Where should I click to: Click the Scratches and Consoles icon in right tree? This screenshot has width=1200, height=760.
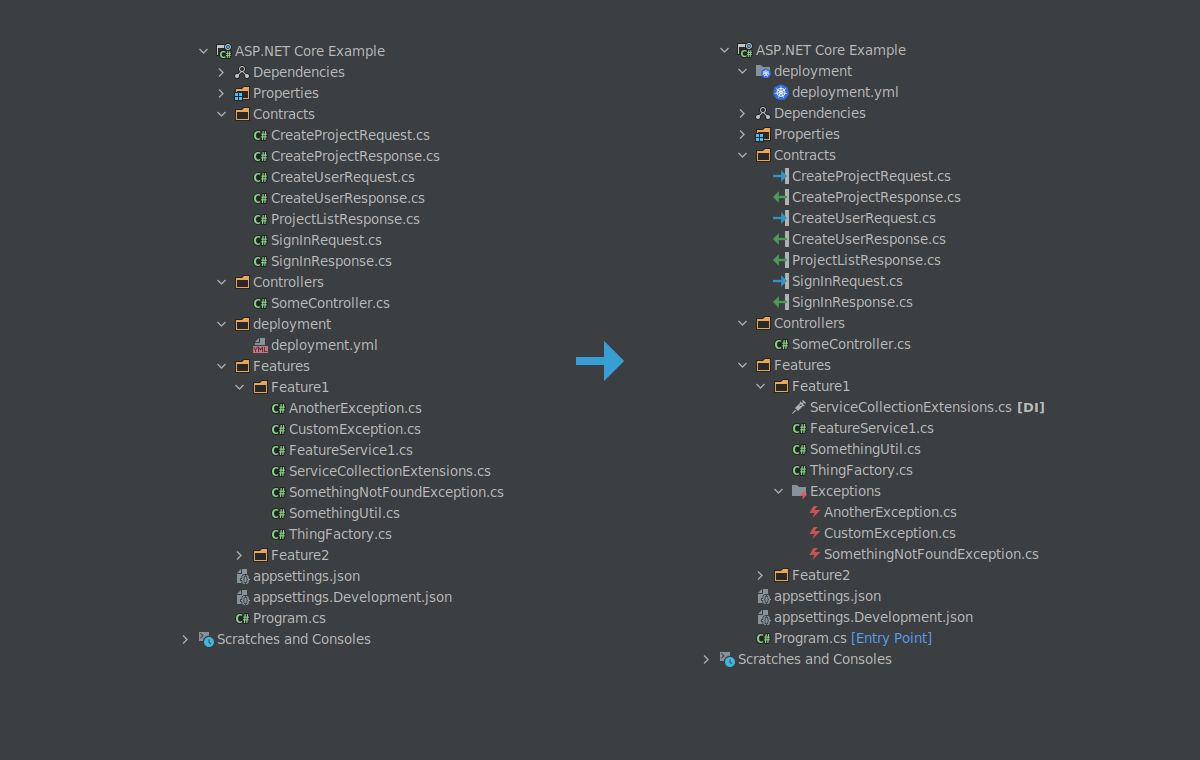click(727, 659)
